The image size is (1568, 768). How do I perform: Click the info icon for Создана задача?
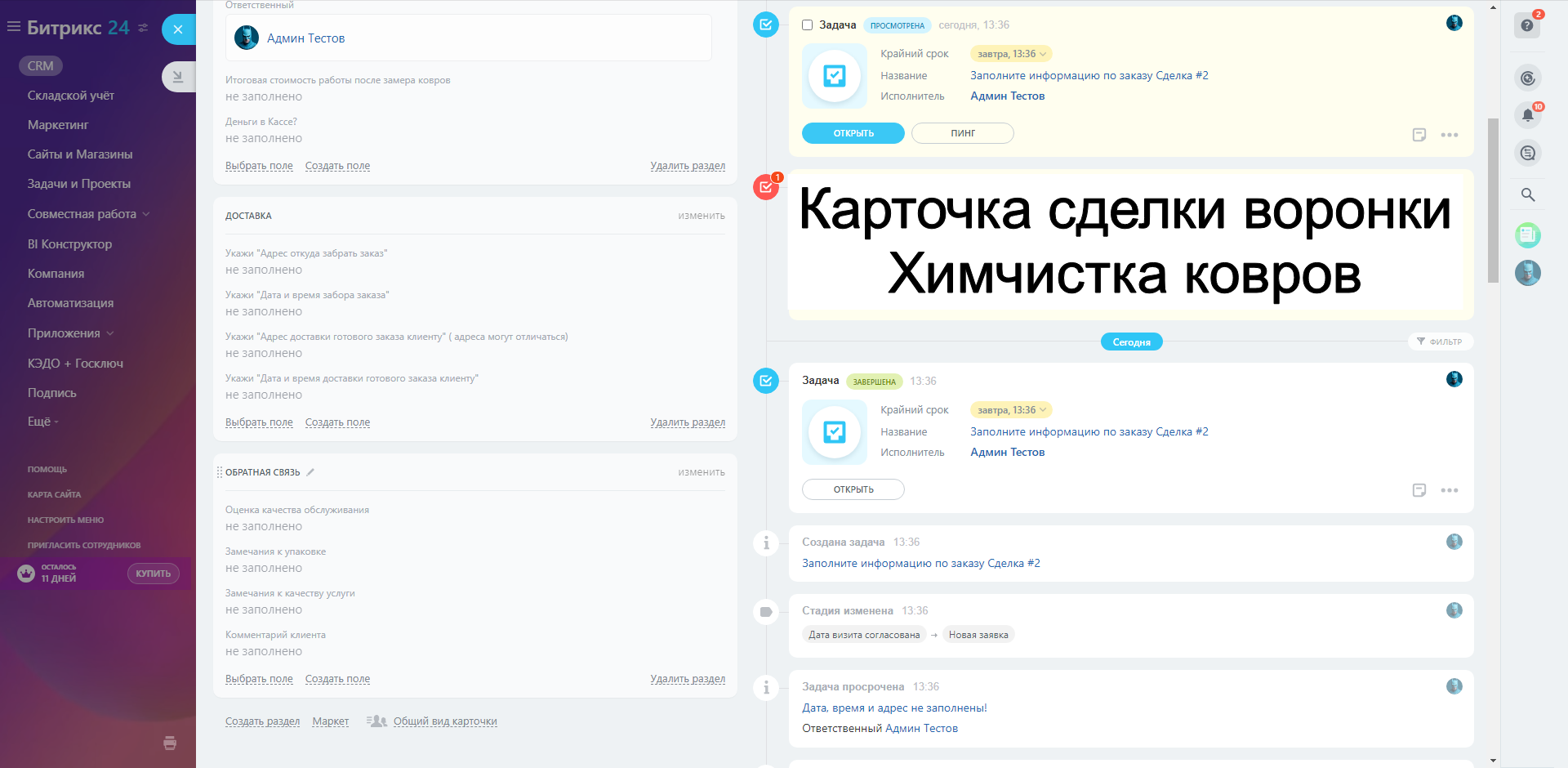pos(766,543)
